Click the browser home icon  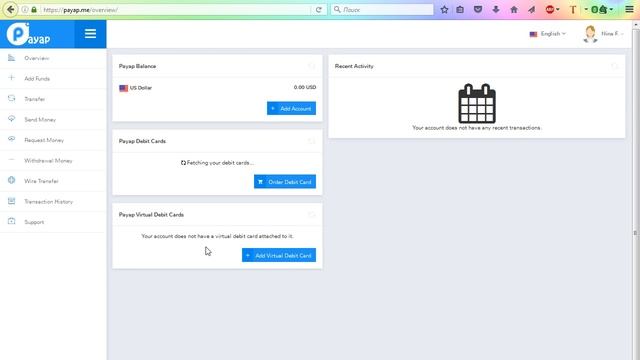click(x=513, y=9)
